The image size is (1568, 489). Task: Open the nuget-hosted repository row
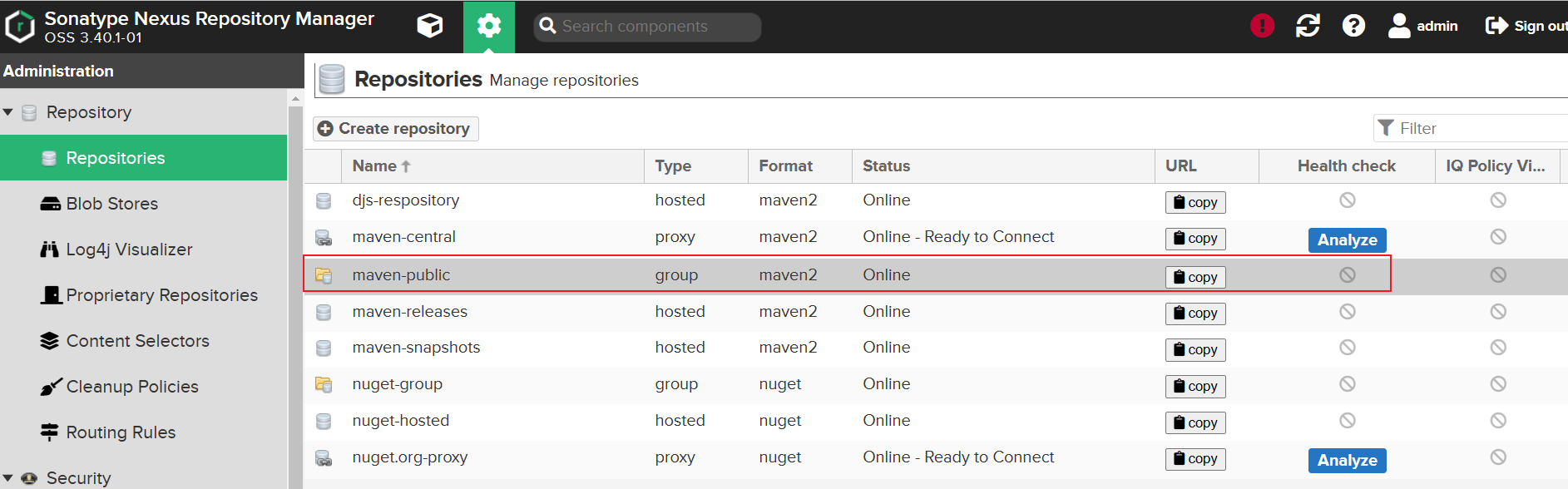click(936, 422)
